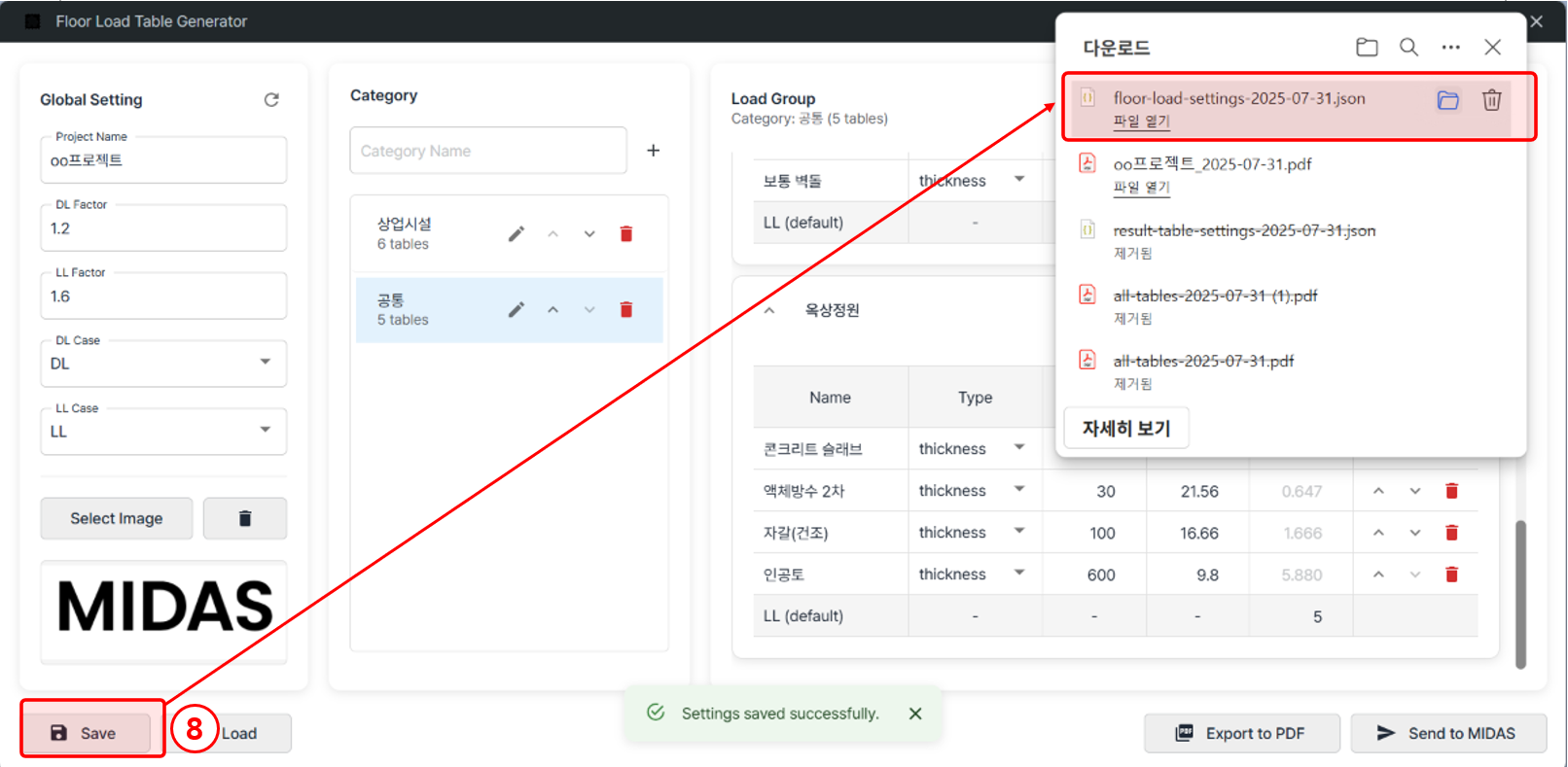Click the plus icon to add category
This screenshot has height=767, width=1568.
coord(653,151)
